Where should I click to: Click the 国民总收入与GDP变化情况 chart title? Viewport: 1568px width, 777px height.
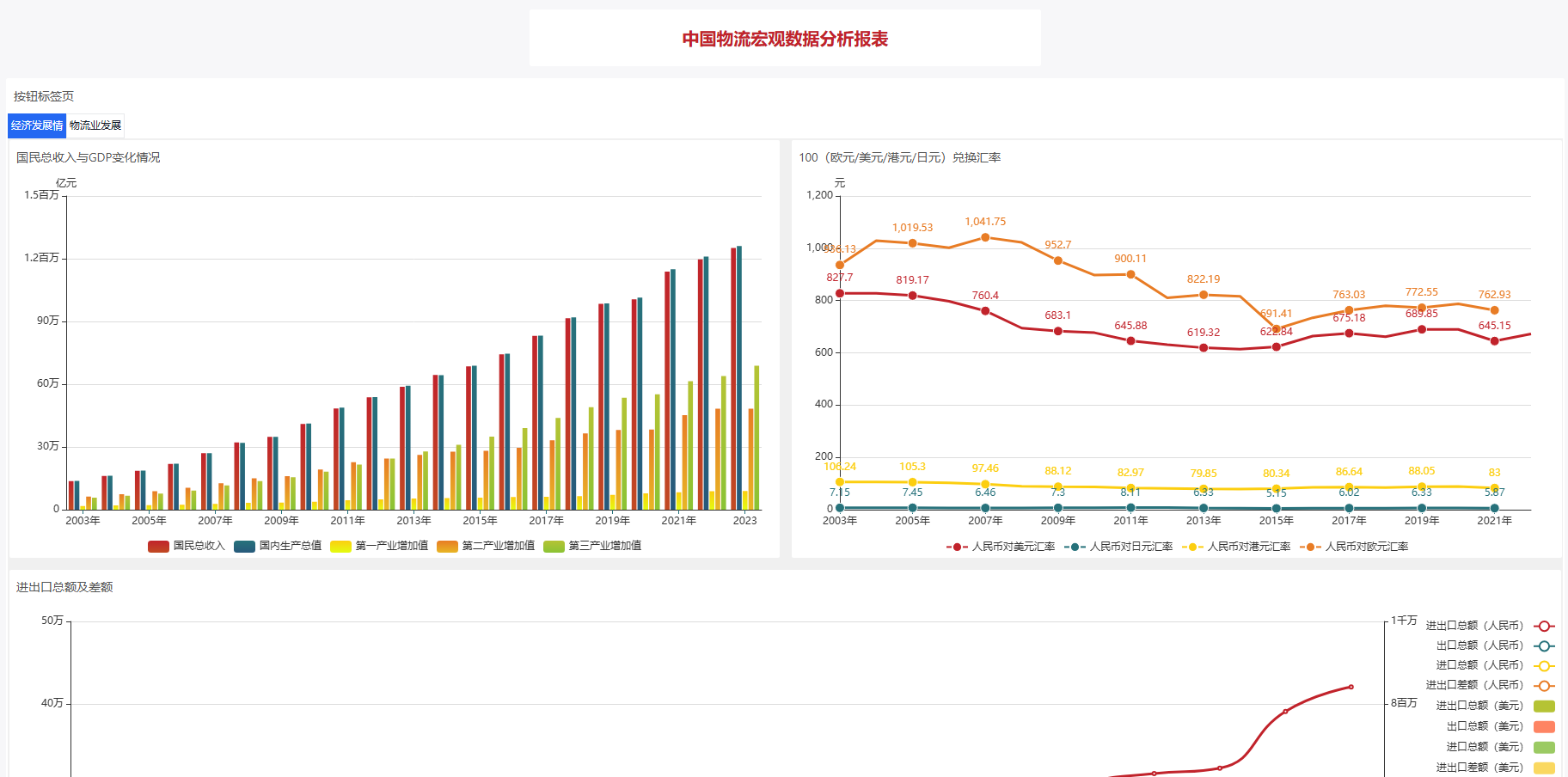click(x=89, y=157)
